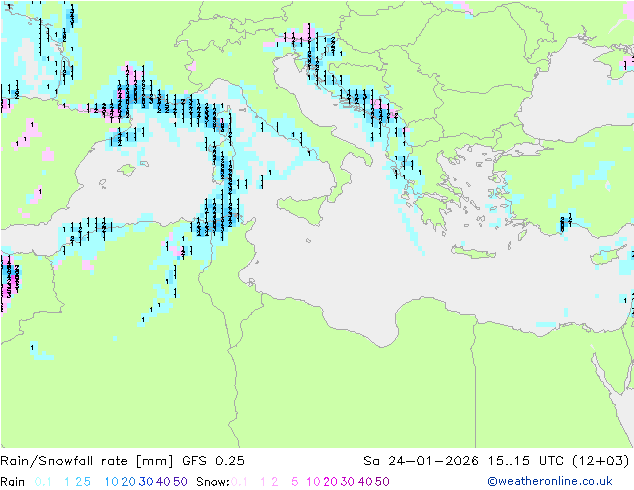Select the Snow 20 legend value
The image size is (634, 490).
click(x=330, y=482)
